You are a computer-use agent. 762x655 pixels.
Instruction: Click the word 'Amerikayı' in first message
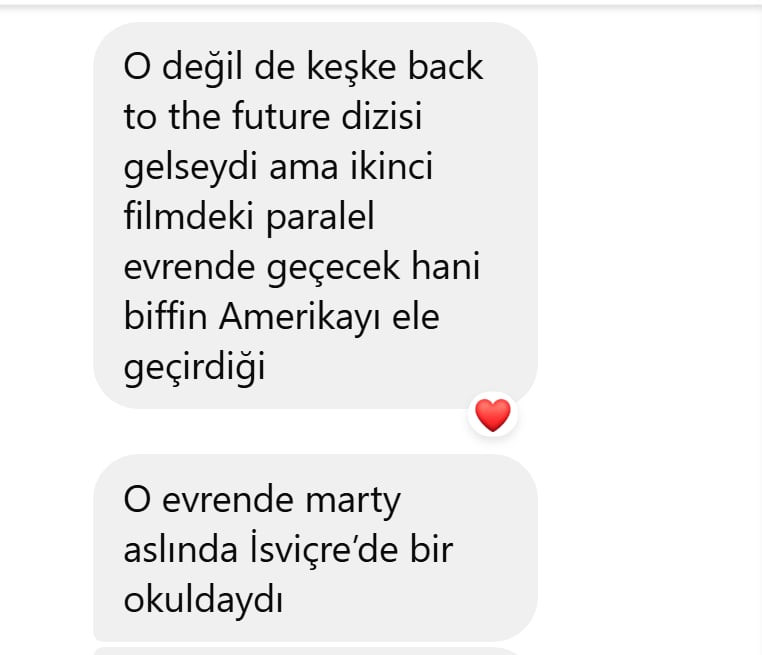coord(299,318)
